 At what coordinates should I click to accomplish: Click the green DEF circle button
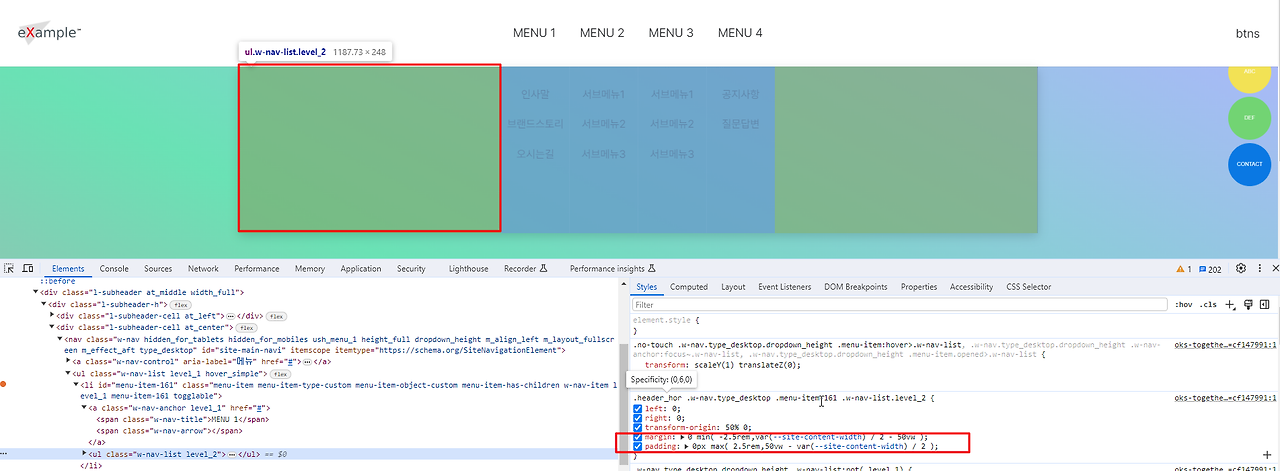(1249, 117)
